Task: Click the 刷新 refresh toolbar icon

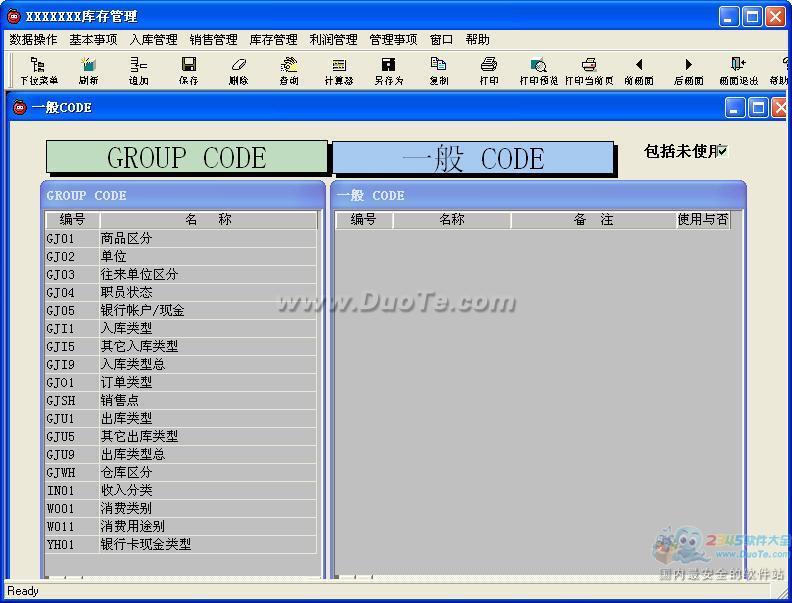Action: click(x=88, y=70)
